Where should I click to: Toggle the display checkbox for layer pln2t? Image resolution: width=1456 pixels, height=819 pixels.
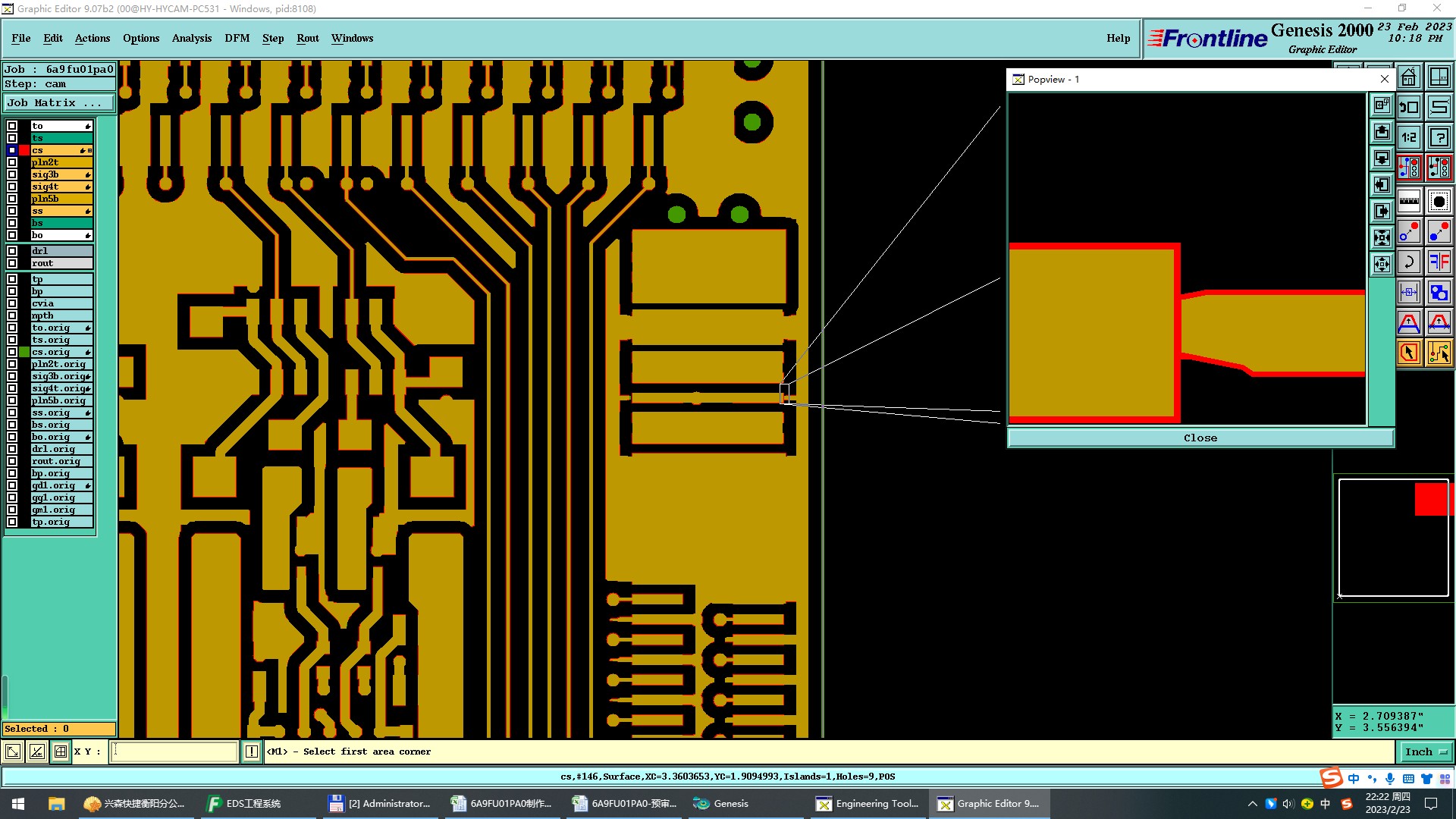pos(12,162)
